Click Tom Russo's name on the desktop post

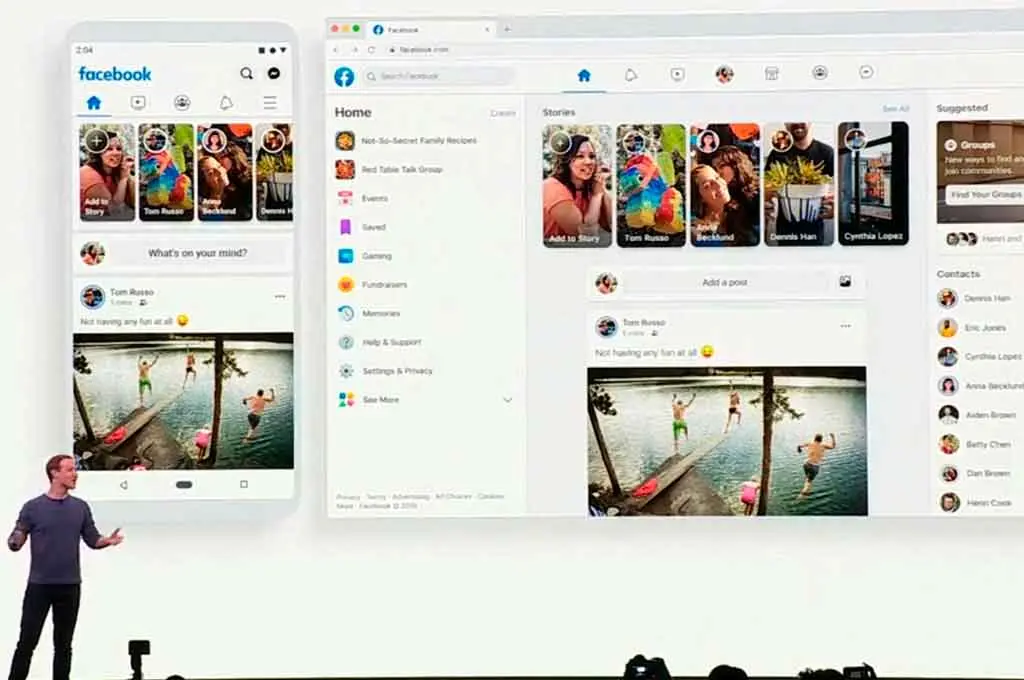click(643, 323)
